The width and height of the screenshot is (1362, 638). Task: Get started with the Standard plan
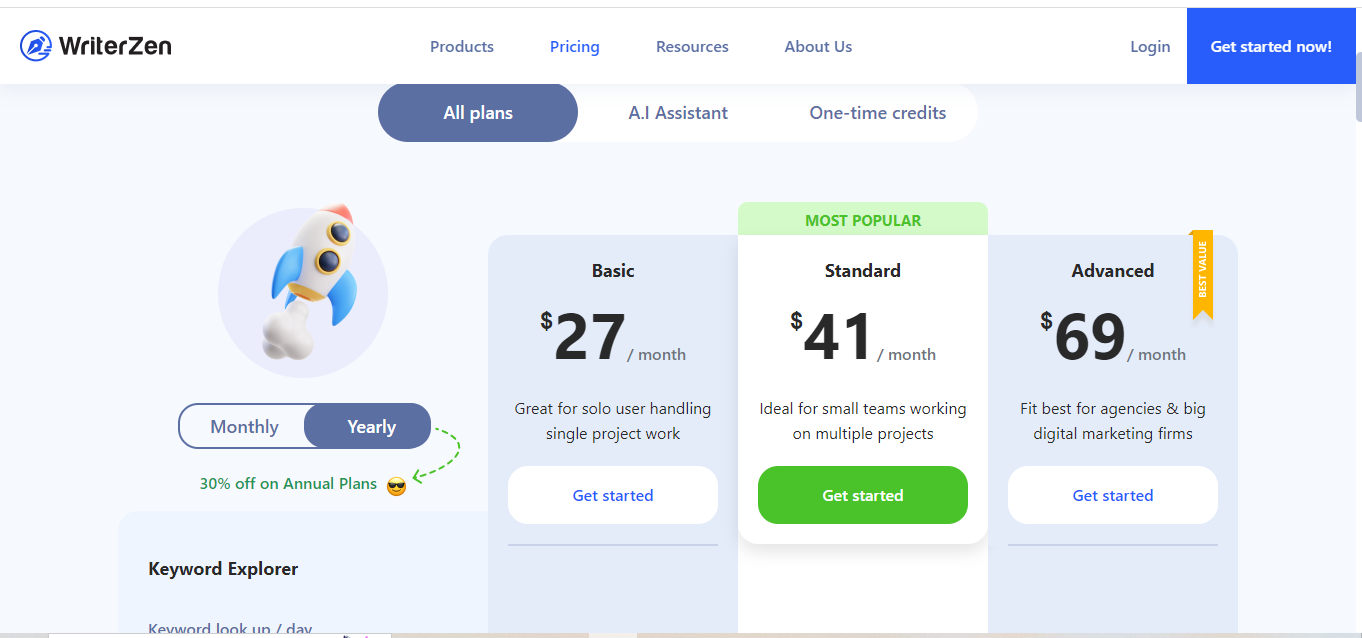pos(863,495)
